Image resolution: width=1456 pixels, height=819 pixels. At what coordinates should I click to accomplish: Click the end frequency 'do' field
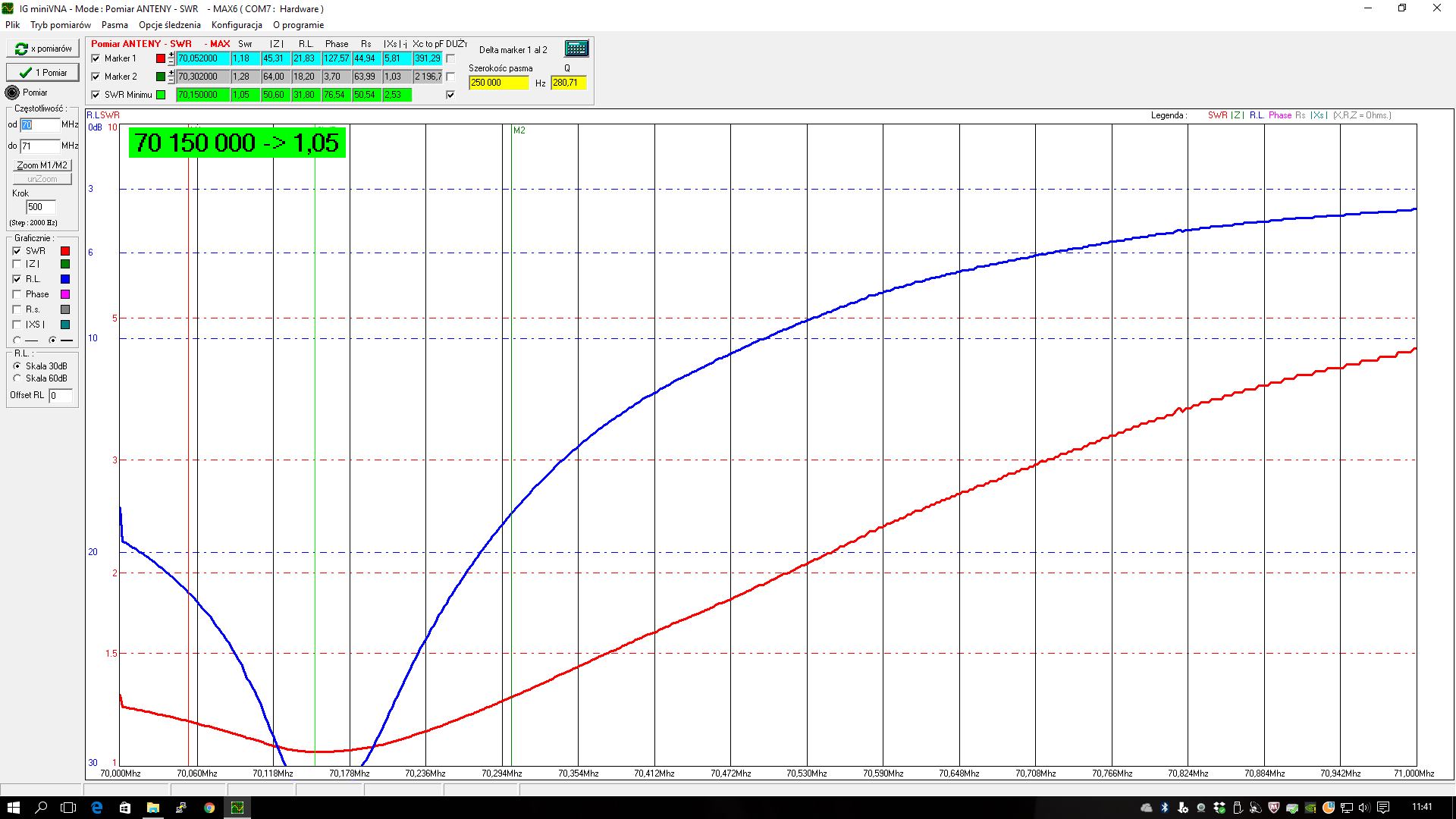40,146
